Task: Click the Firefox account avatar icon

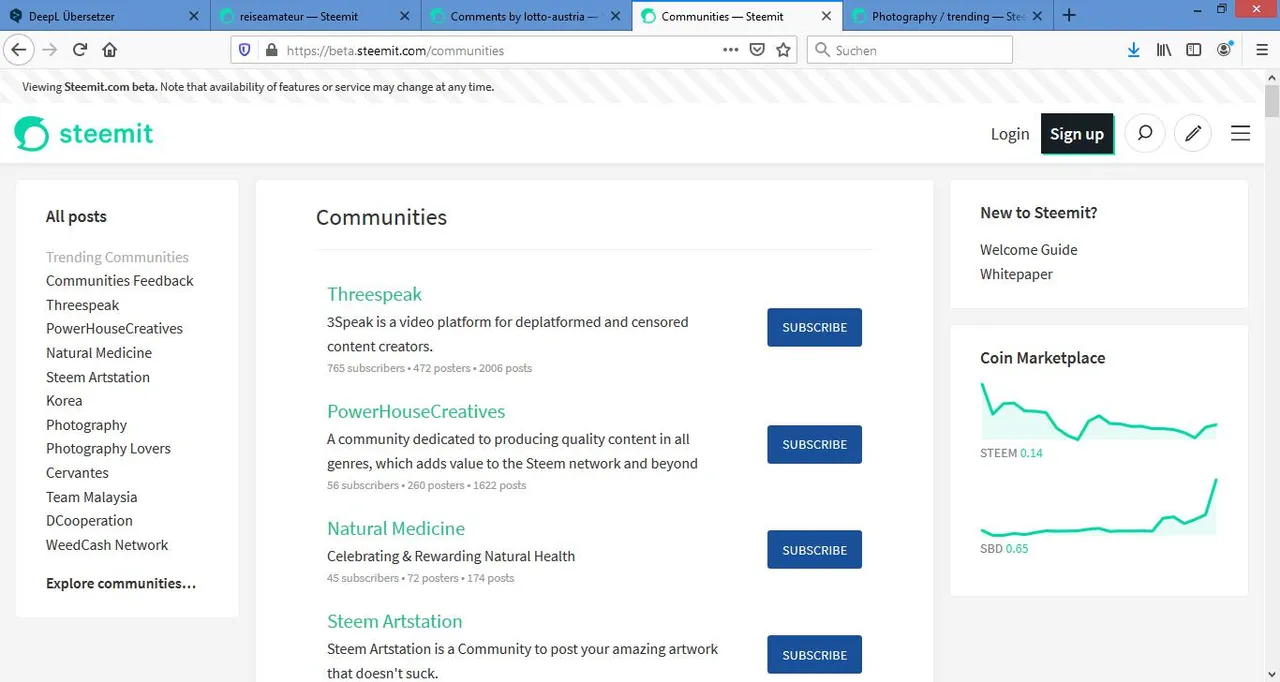Action: tap(1225, 50)
